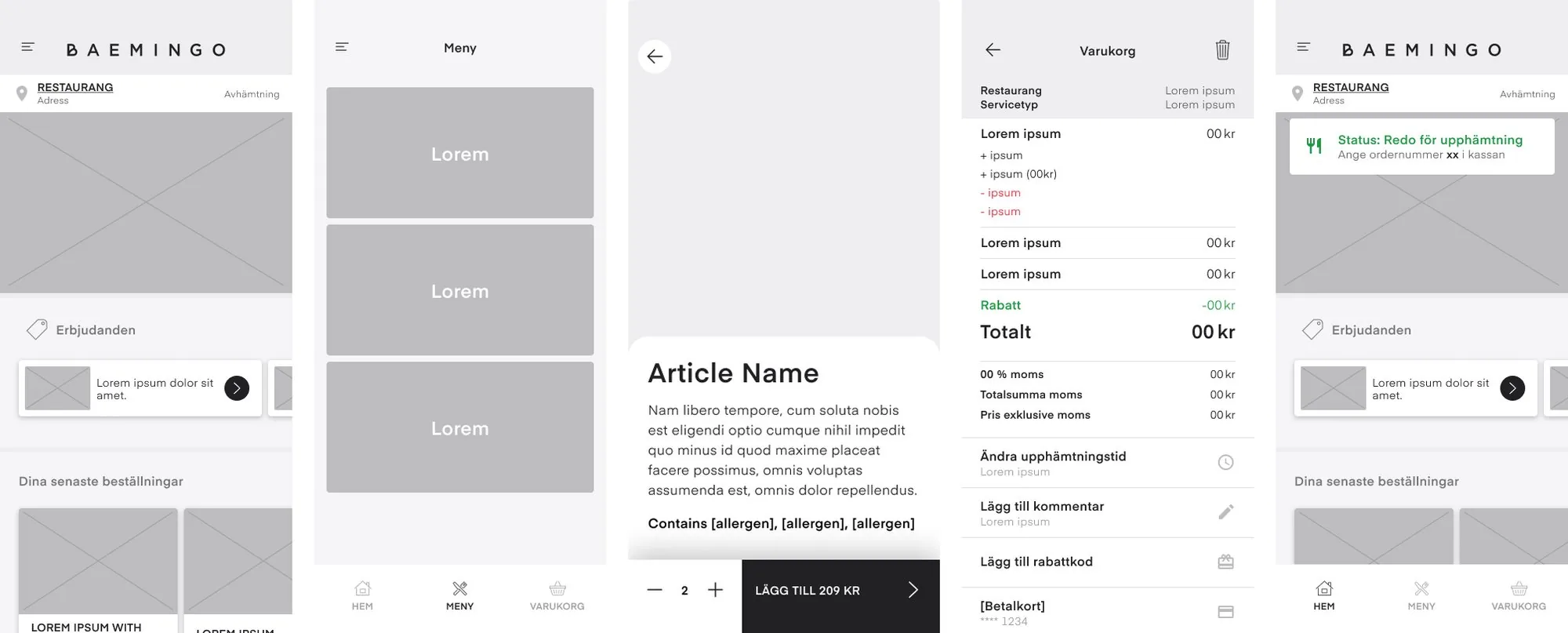Click the fork and knife icon in the status banner
Viewport: 1568px width, 633px height.
point(1314,146)
